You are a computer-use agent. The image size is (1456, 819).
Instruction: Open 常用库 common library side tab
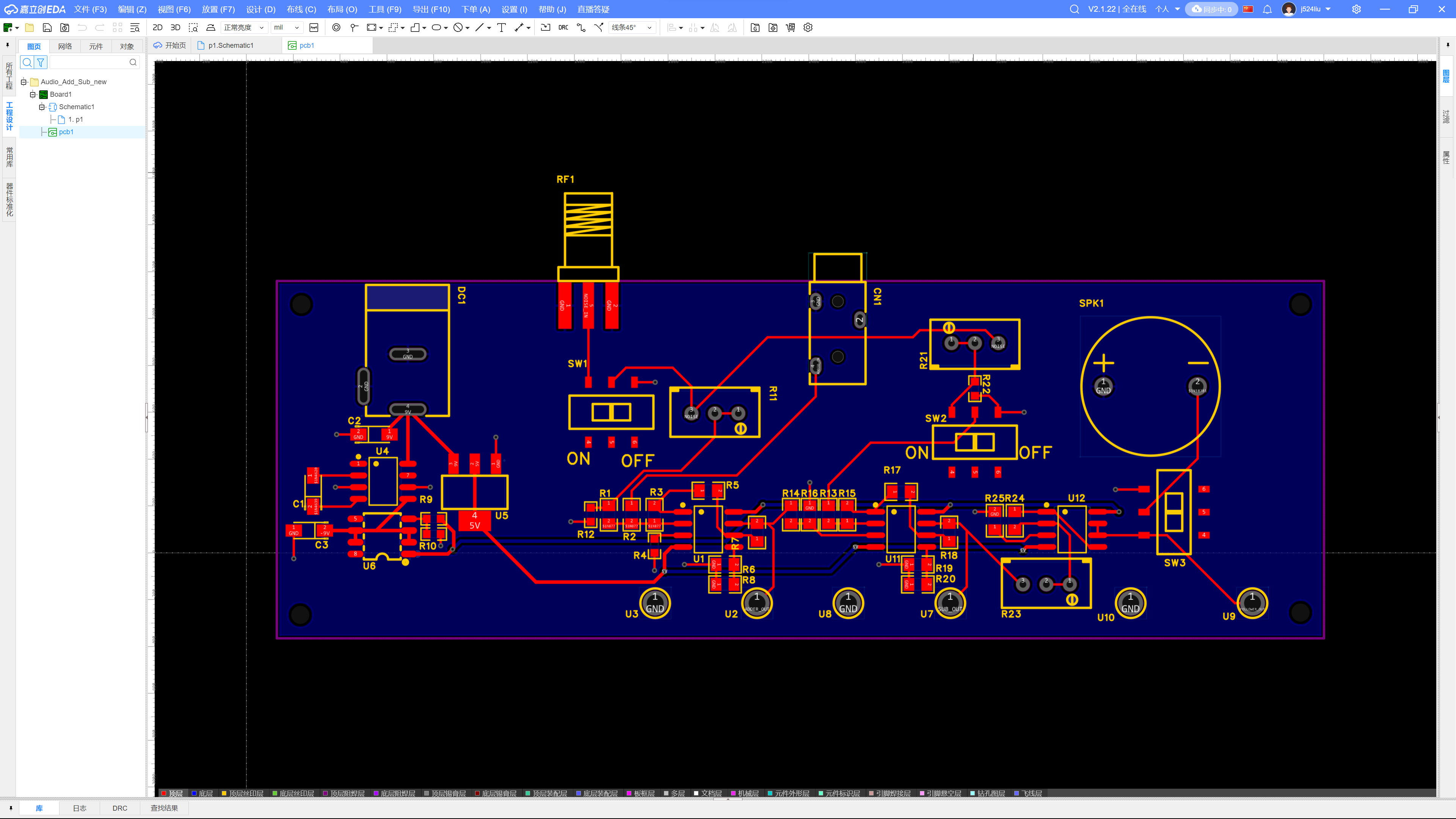[x=9, y=157]
